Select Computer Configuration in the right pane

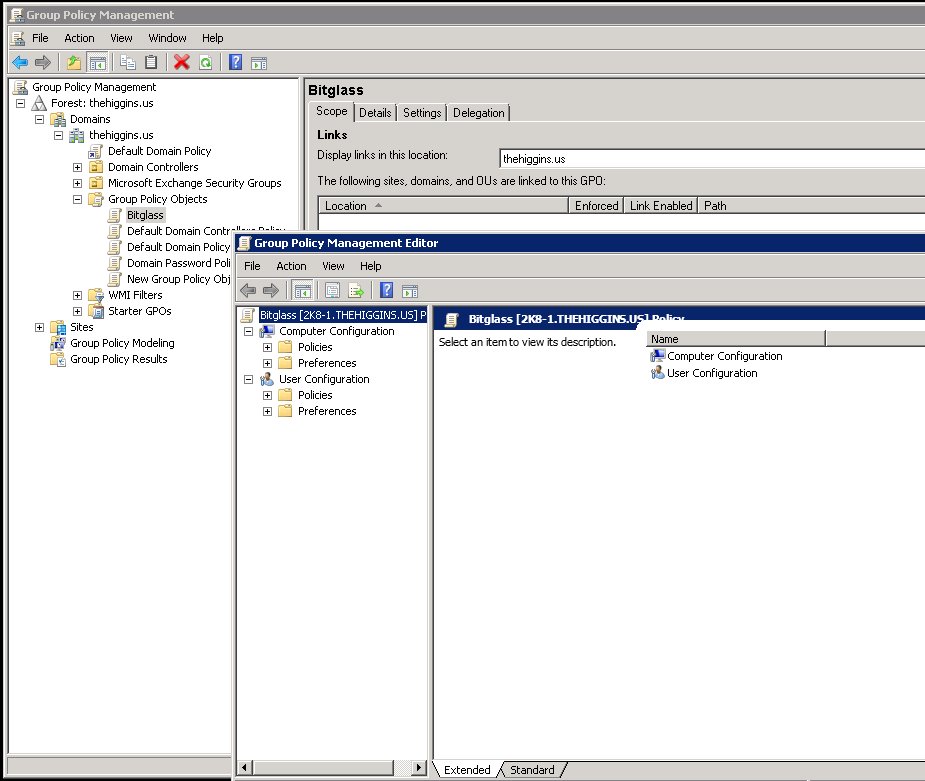coord(723,356)
